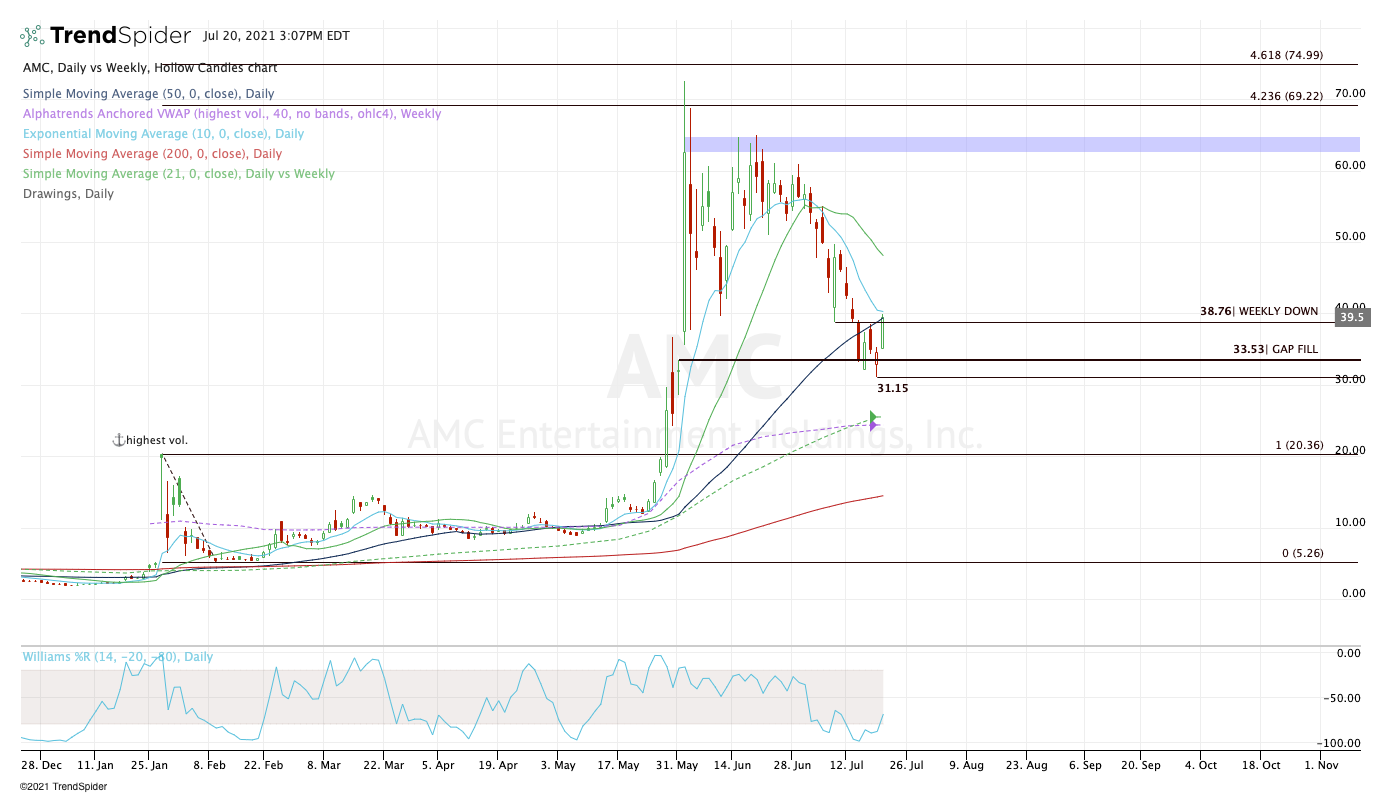Click the TrendSpider spider logo icon
The height and width of the screenshot is (796, 1391).
click(x=31, y=36)
